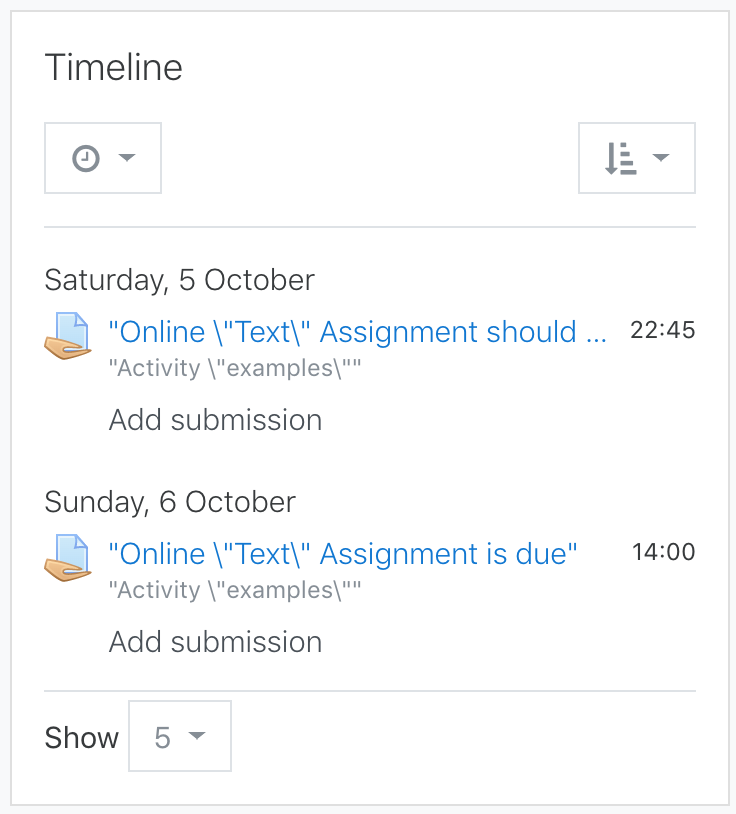Image resolution: width=736 pixels, height=814 pixels.
Task: Click the Show label near the page-size selector
Action: pos(81,738)
